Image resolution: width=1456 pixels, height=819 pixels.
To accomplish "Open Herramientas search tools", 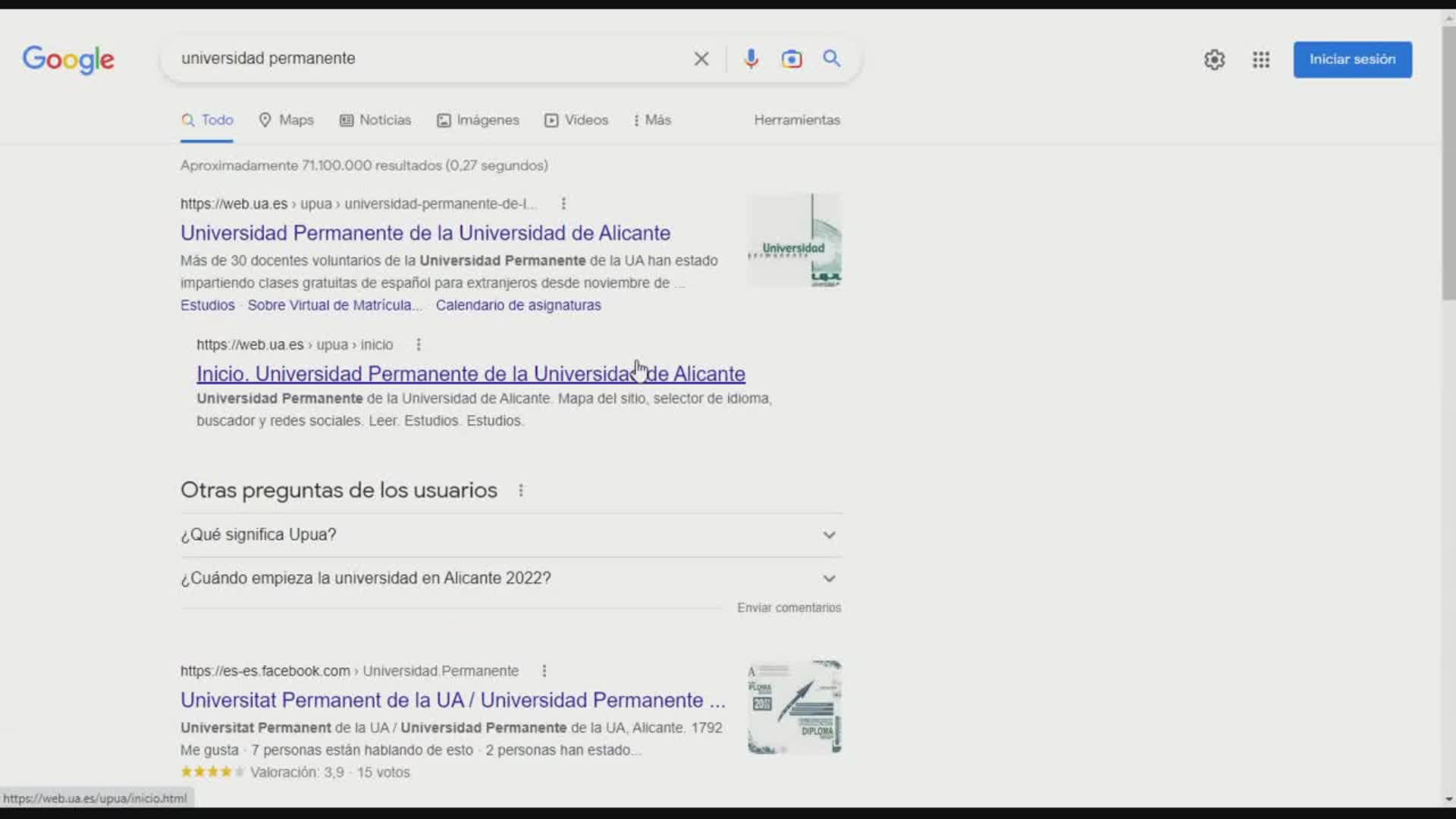I will [797, 120].
